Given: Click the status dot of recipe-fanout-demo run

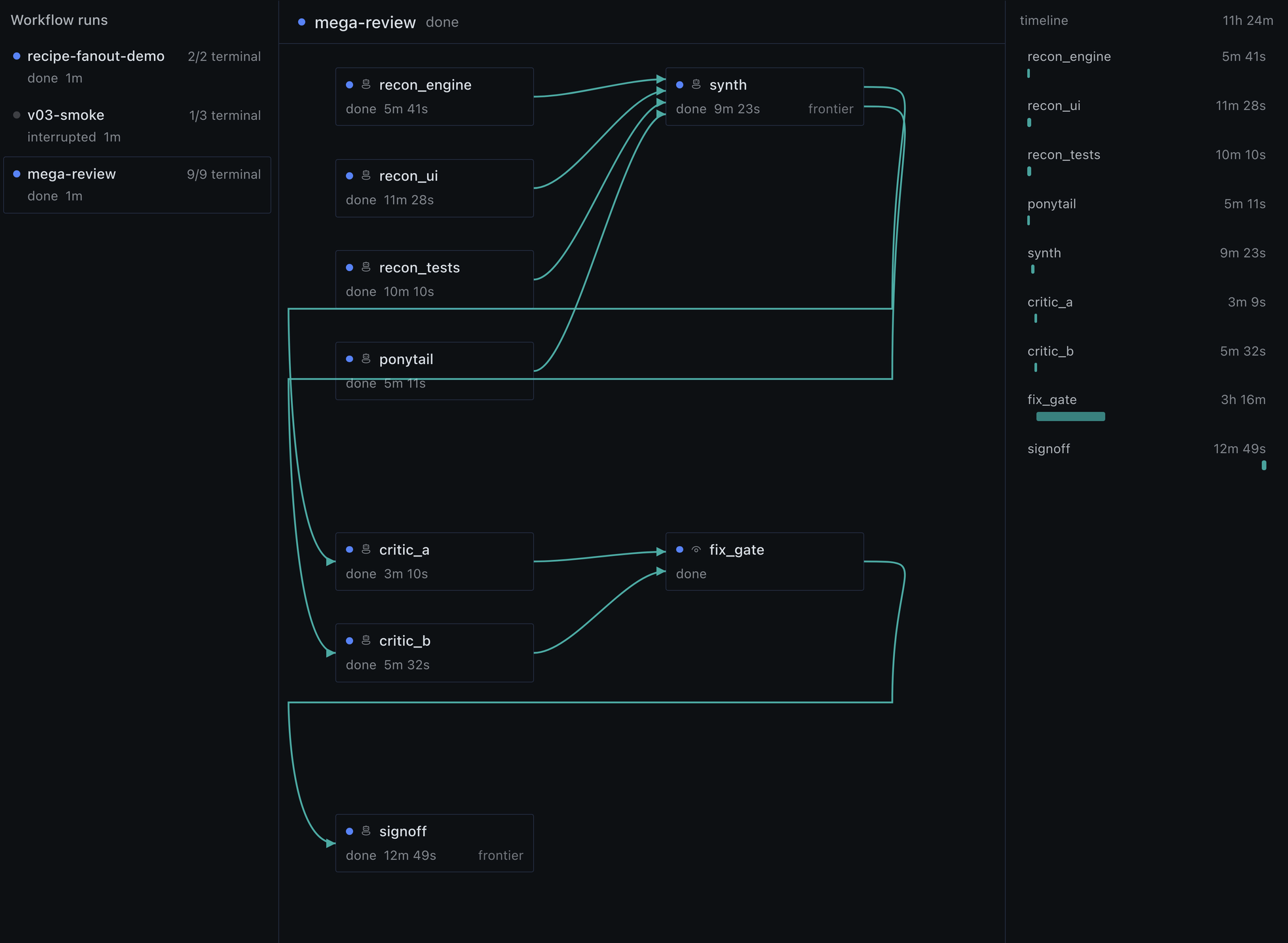Looking at the screenshot, I should coord(17,56).
